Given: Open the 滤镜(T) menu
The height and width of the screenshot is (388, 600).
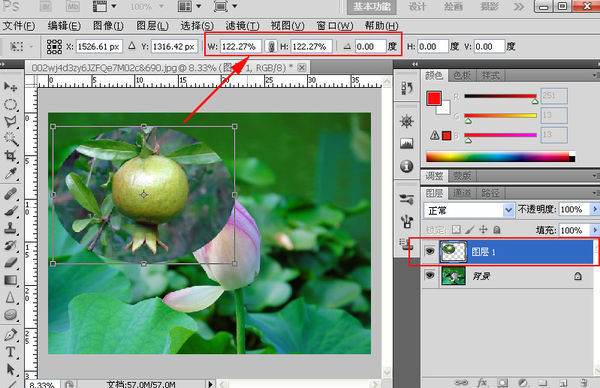Looking at the screenshot, I should 242,26.
